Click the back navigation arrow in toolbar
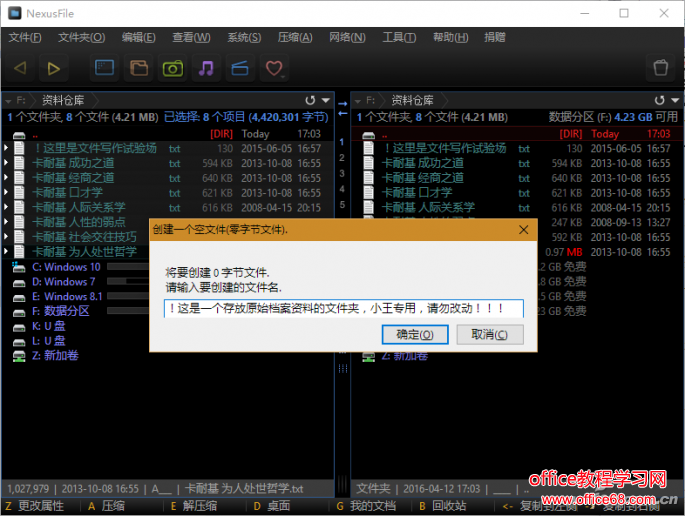The width and height of the screenshot is (685, 516). click(20, 68)
